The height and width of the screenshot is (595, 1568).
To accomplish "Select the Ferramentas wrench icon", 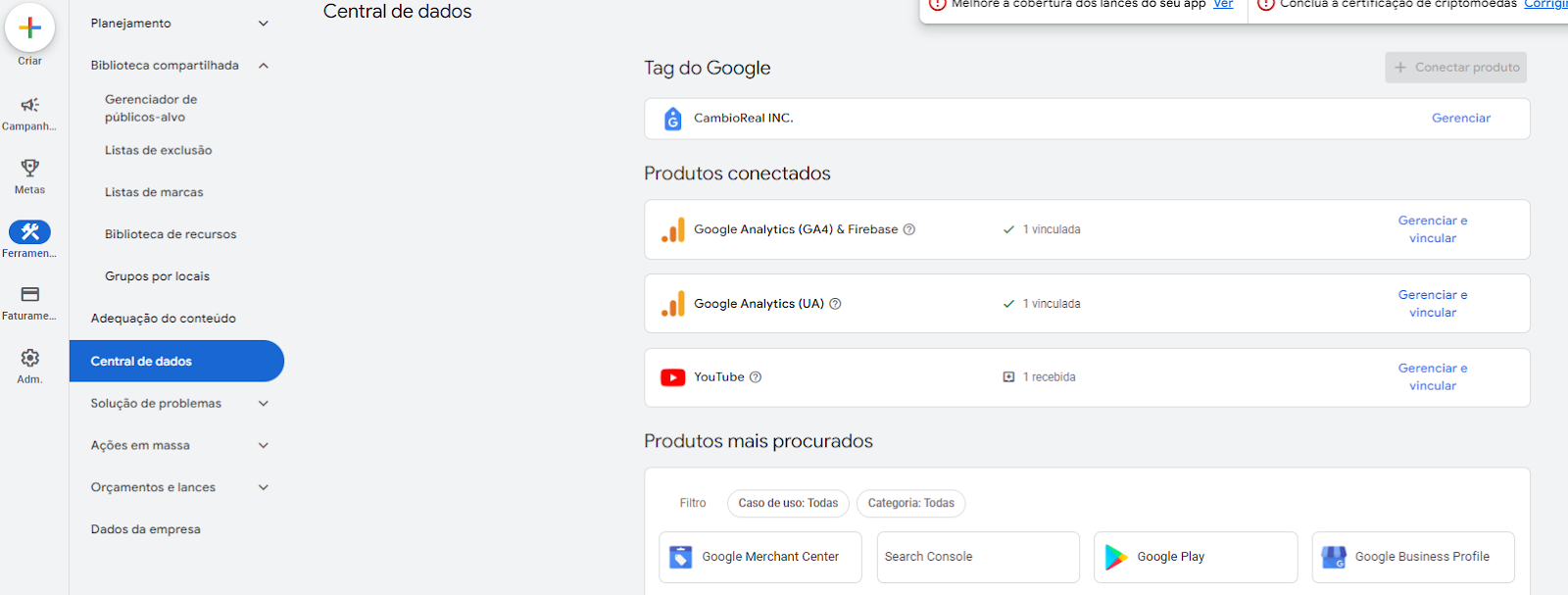I will [29, 231].
